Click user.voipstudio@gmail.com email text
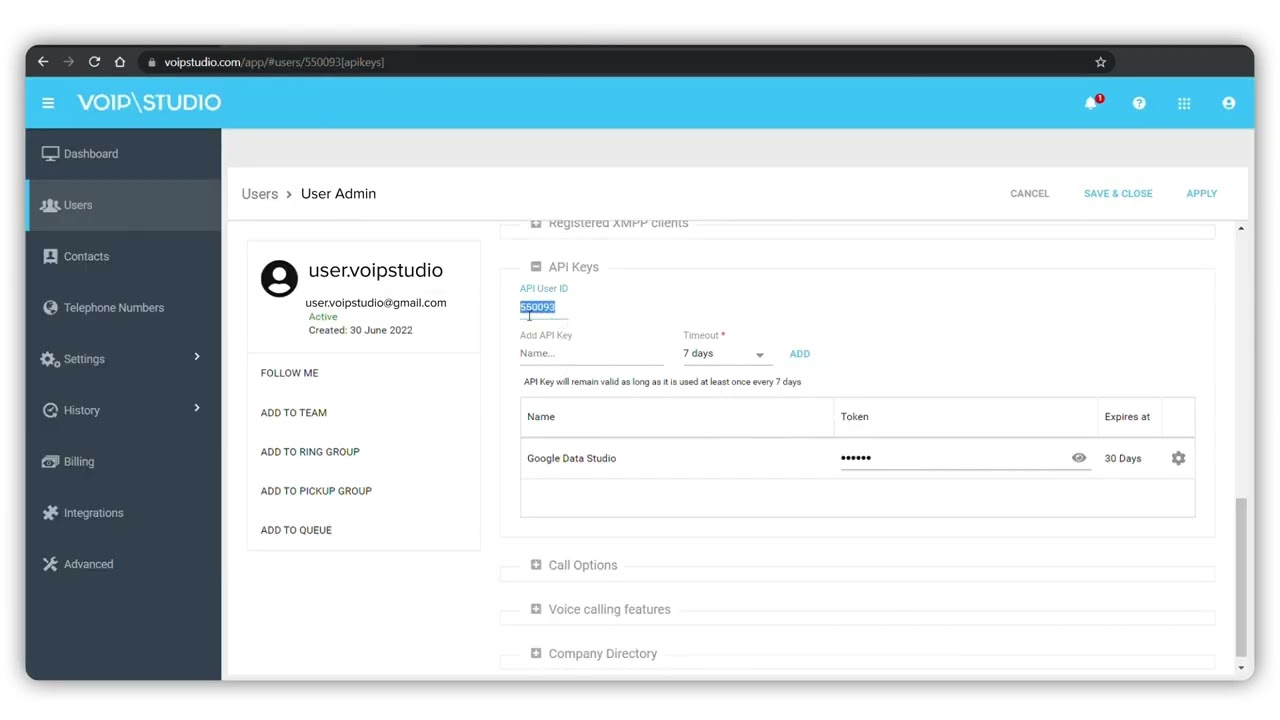This screenshot has width=1280, height=720. pyautogui.click(x=376, y=303)
